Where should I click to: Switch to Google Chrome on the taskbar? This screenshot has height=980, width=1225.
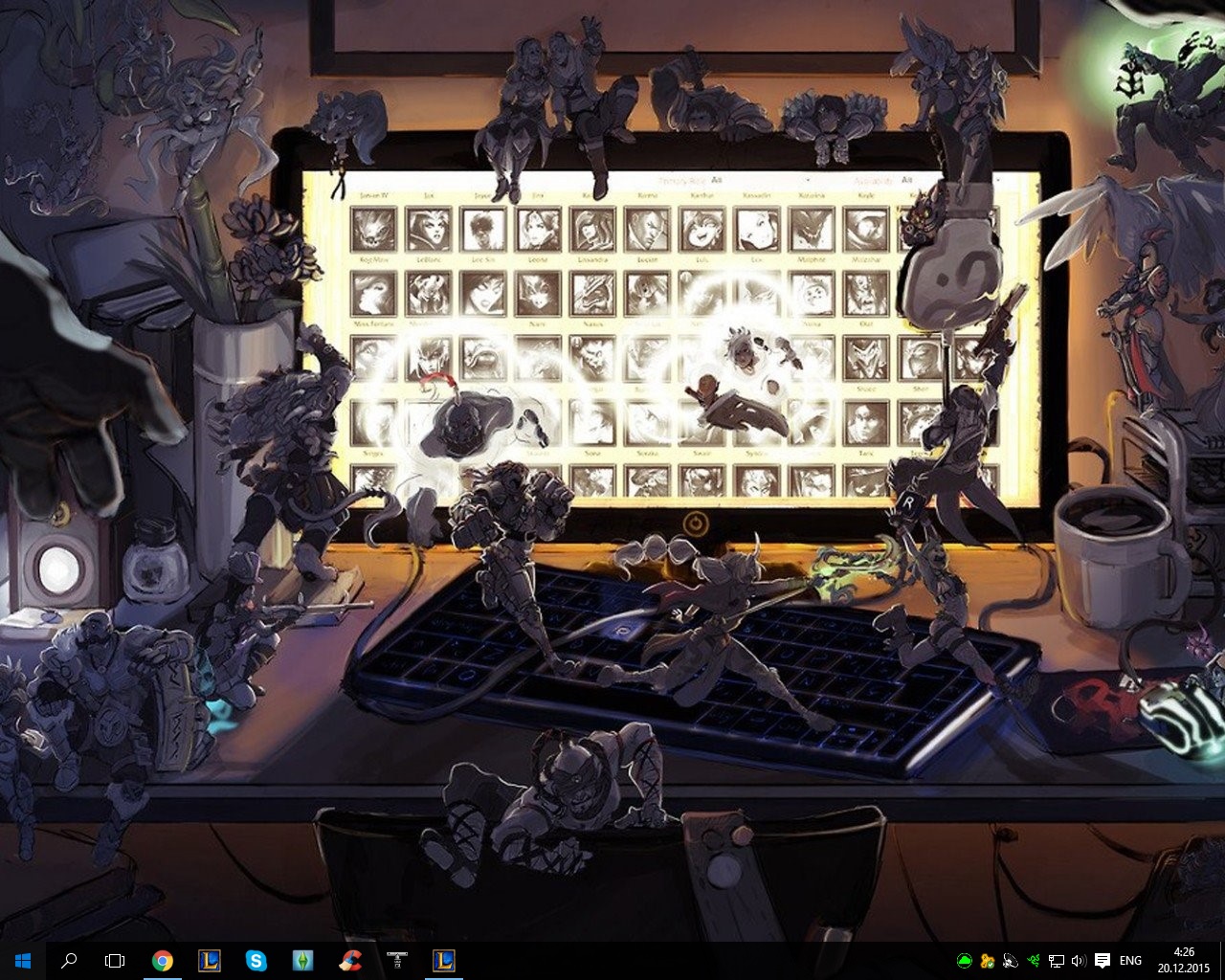click(163, 961)
